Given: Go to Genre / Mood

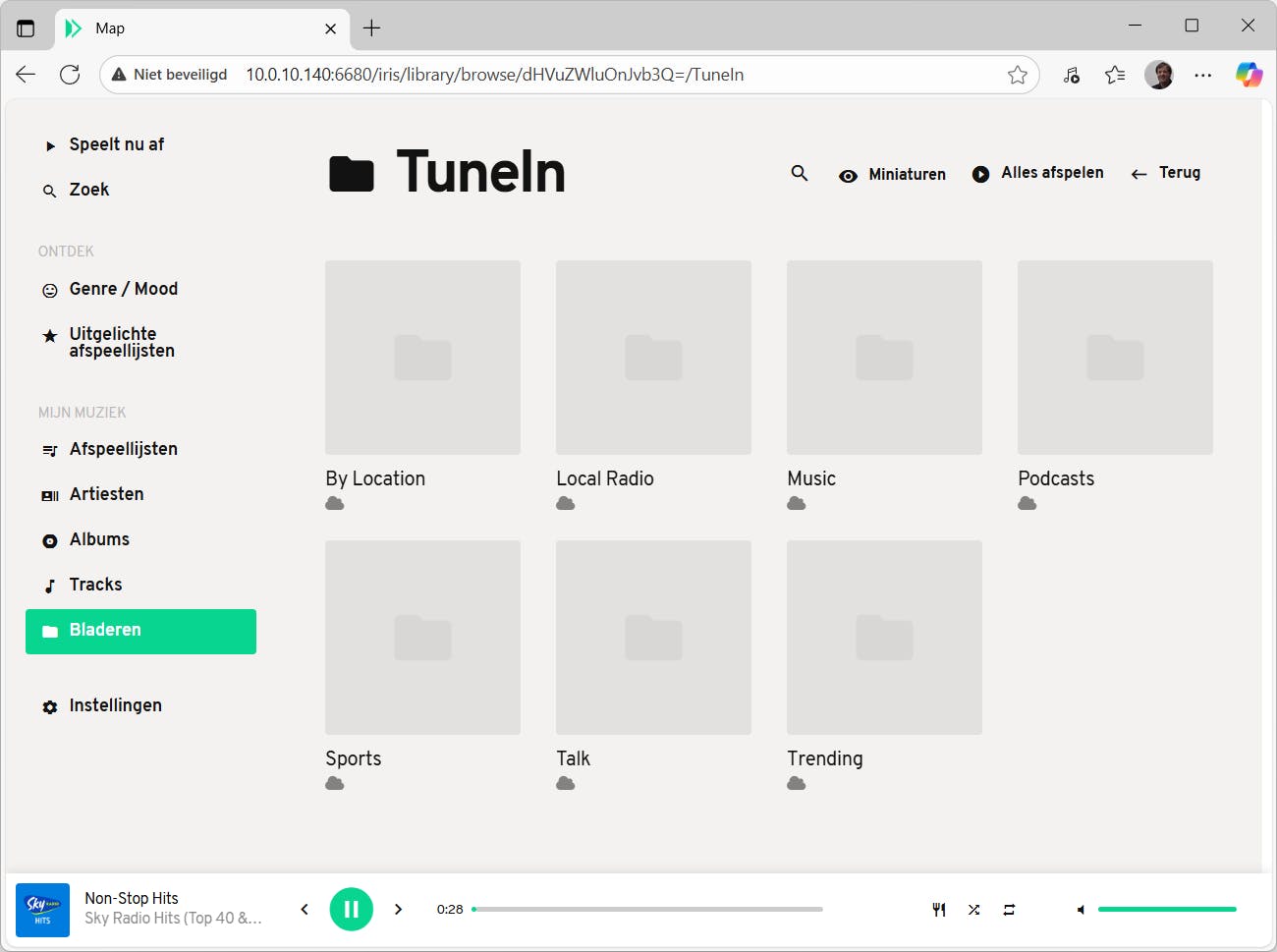Looking at the screenshot, I should point(123,289).
